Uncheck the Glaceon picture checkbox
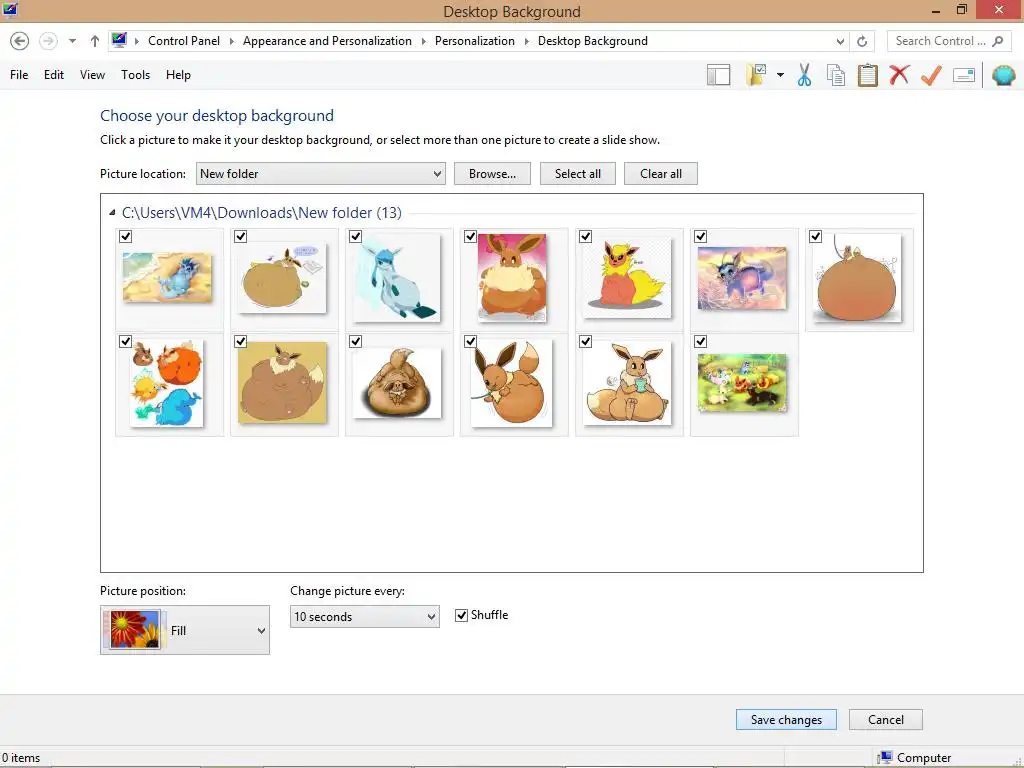1024x768 pixels. click(356, 236)
